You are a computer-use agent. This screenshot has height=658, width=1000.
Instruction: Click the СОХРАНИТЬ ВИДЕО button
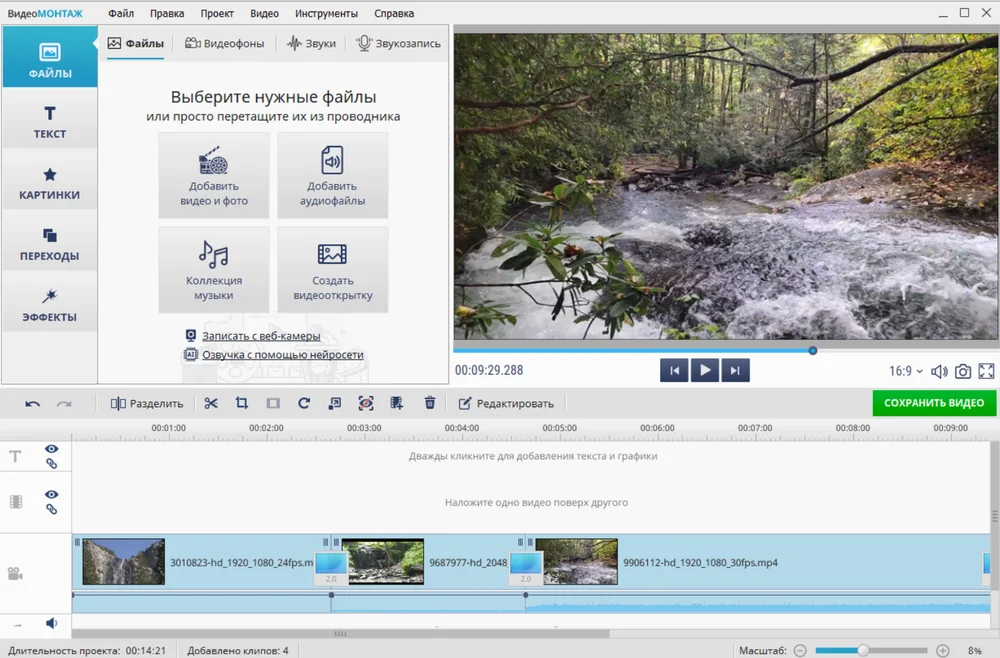click(x=934, y=403)
